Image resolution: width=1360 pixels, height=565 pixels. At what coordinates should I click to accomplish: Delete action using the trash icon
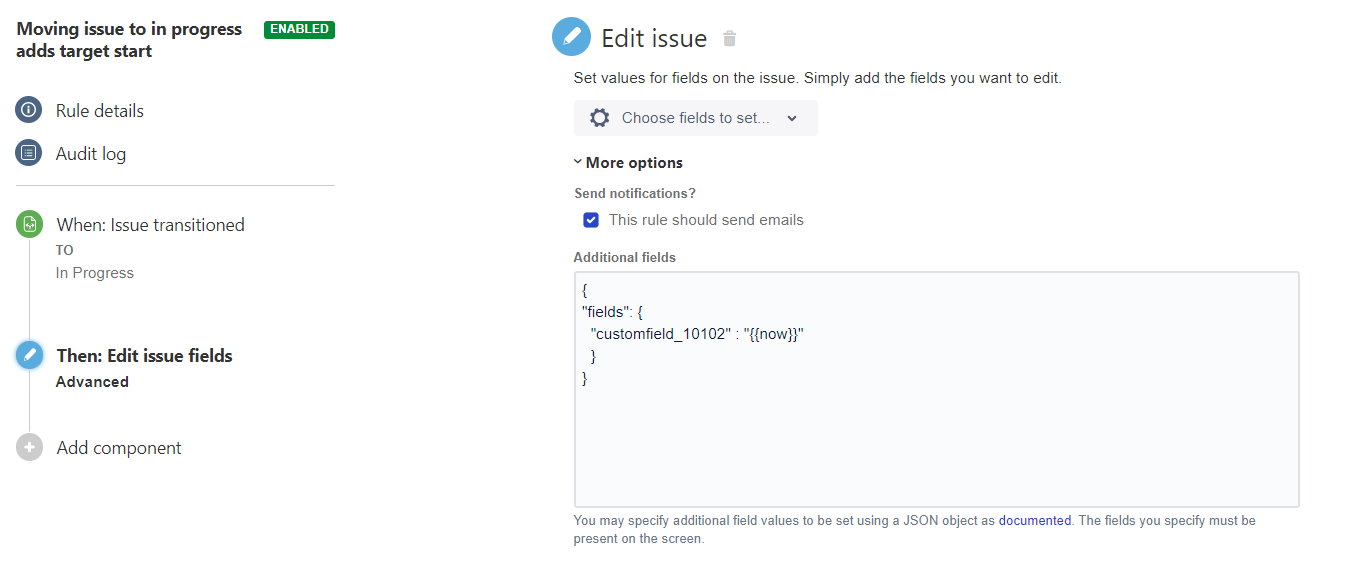click(730, 39)
